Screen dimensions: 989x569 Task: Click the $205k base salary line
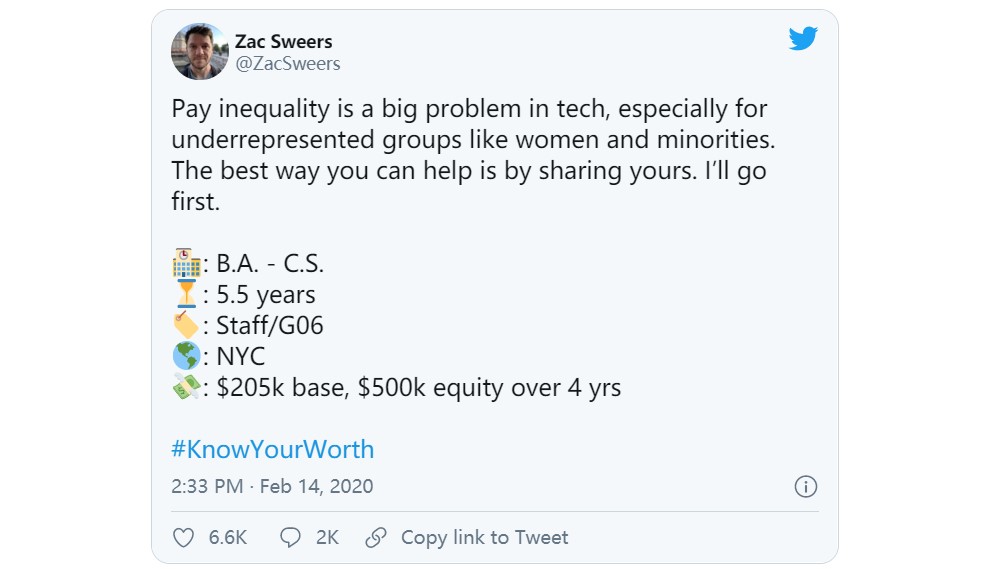pyautogui.click(x=418, y=388)
